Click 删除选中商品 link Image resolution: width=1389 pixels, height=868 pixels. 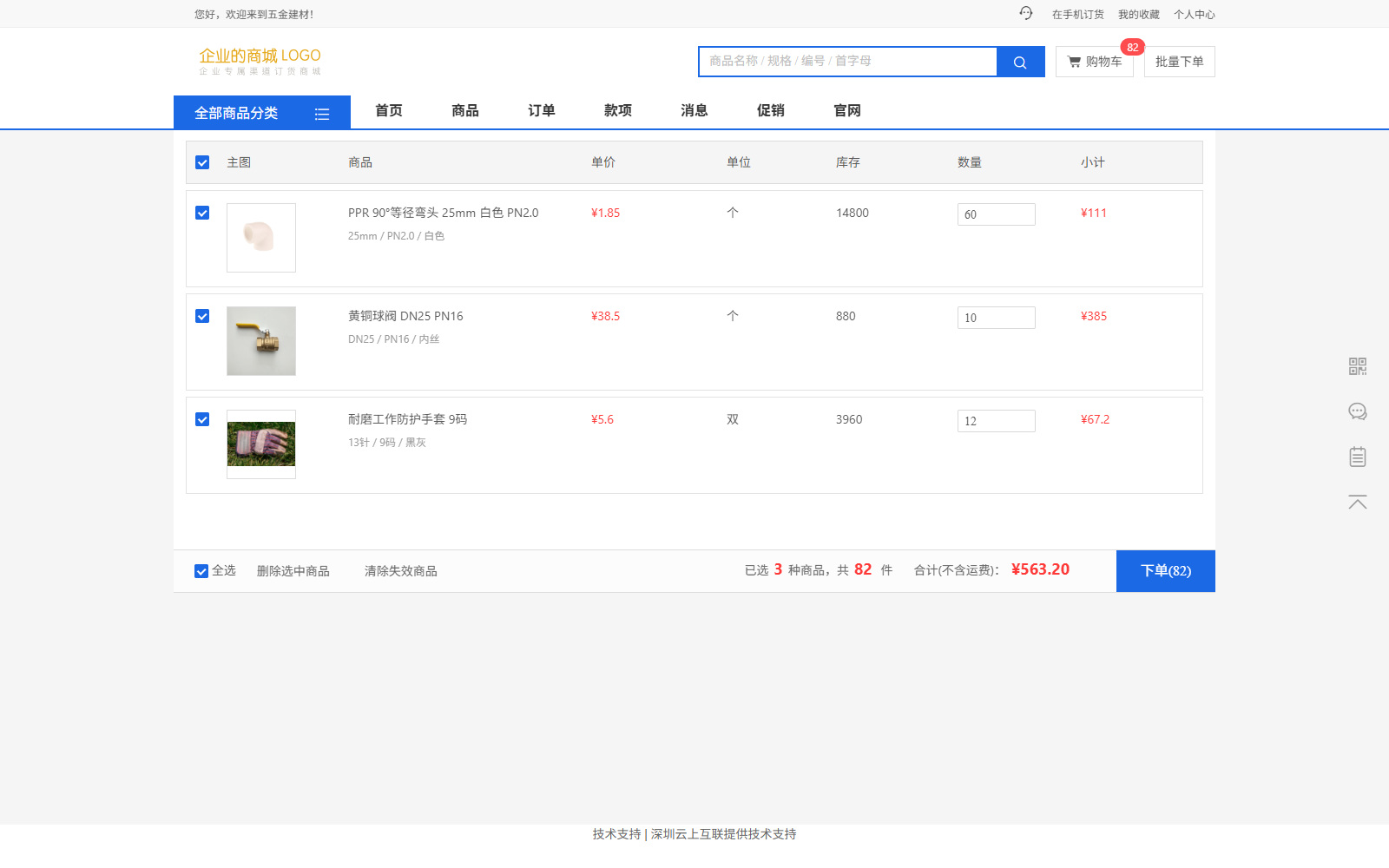293,571
